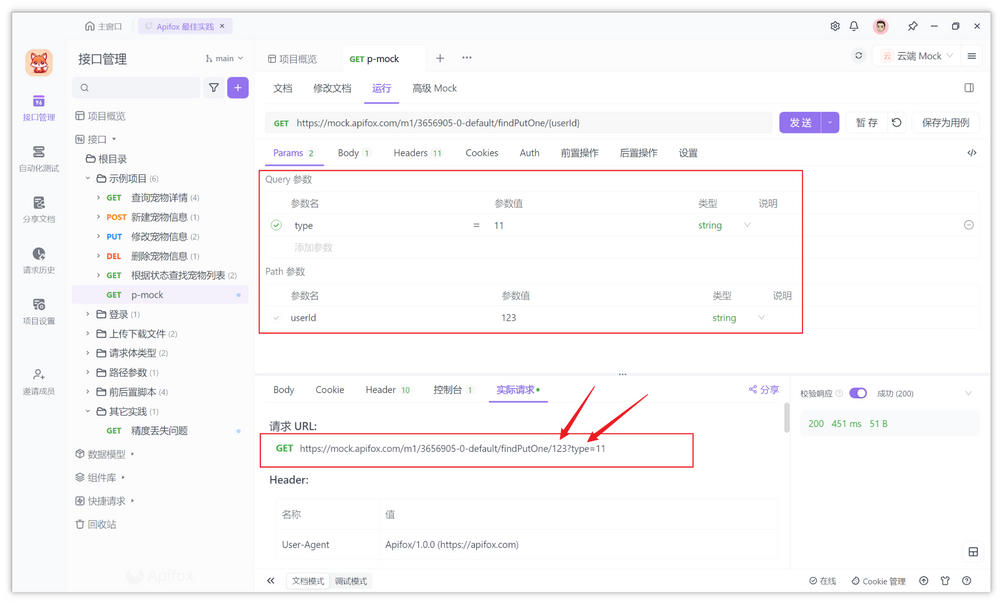Expand the 登录 folder in tree
Viewport: 1000px width, 603px height.
[88, 315]
